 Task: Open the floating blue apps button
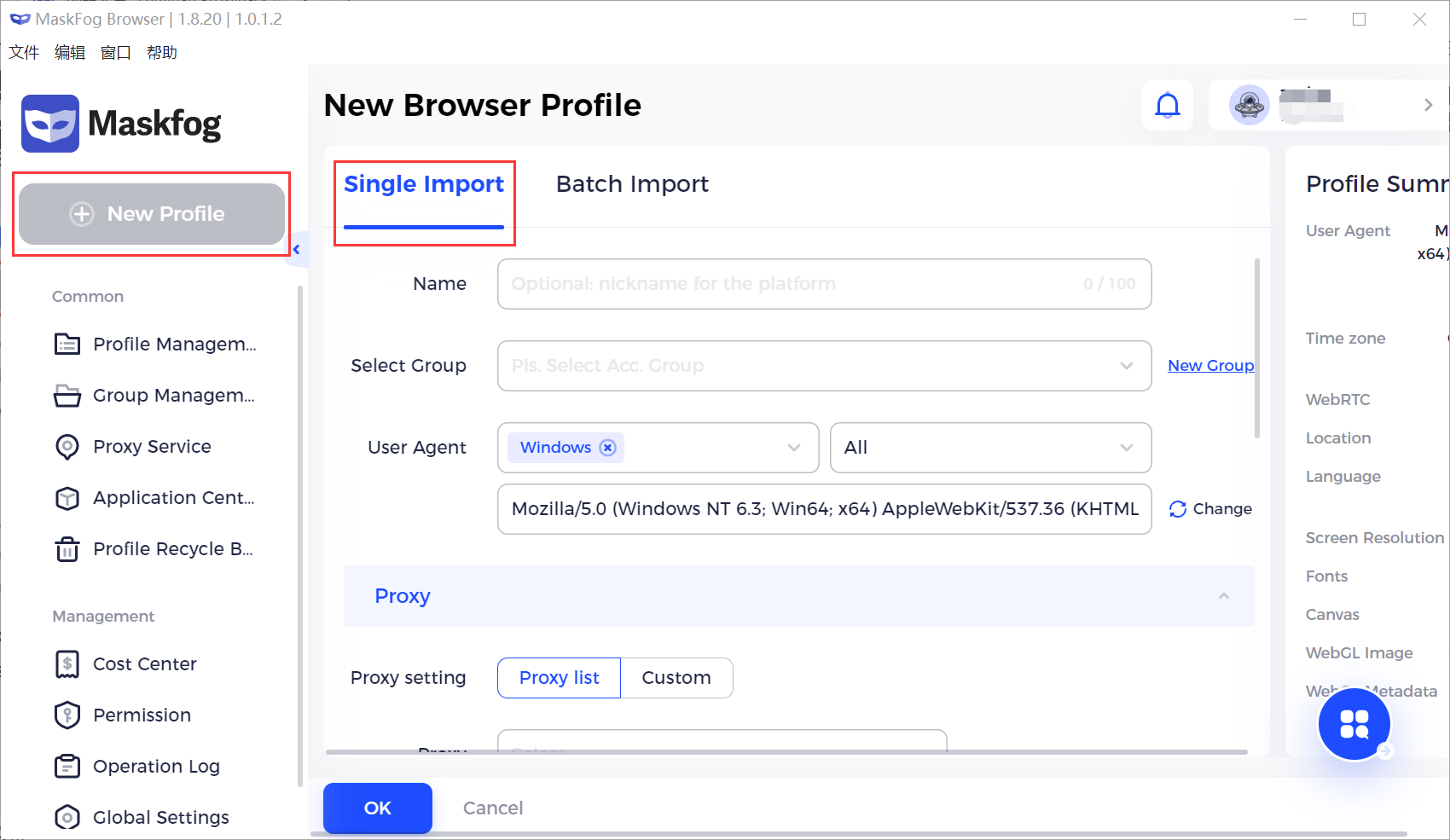tap(1354, 724)
